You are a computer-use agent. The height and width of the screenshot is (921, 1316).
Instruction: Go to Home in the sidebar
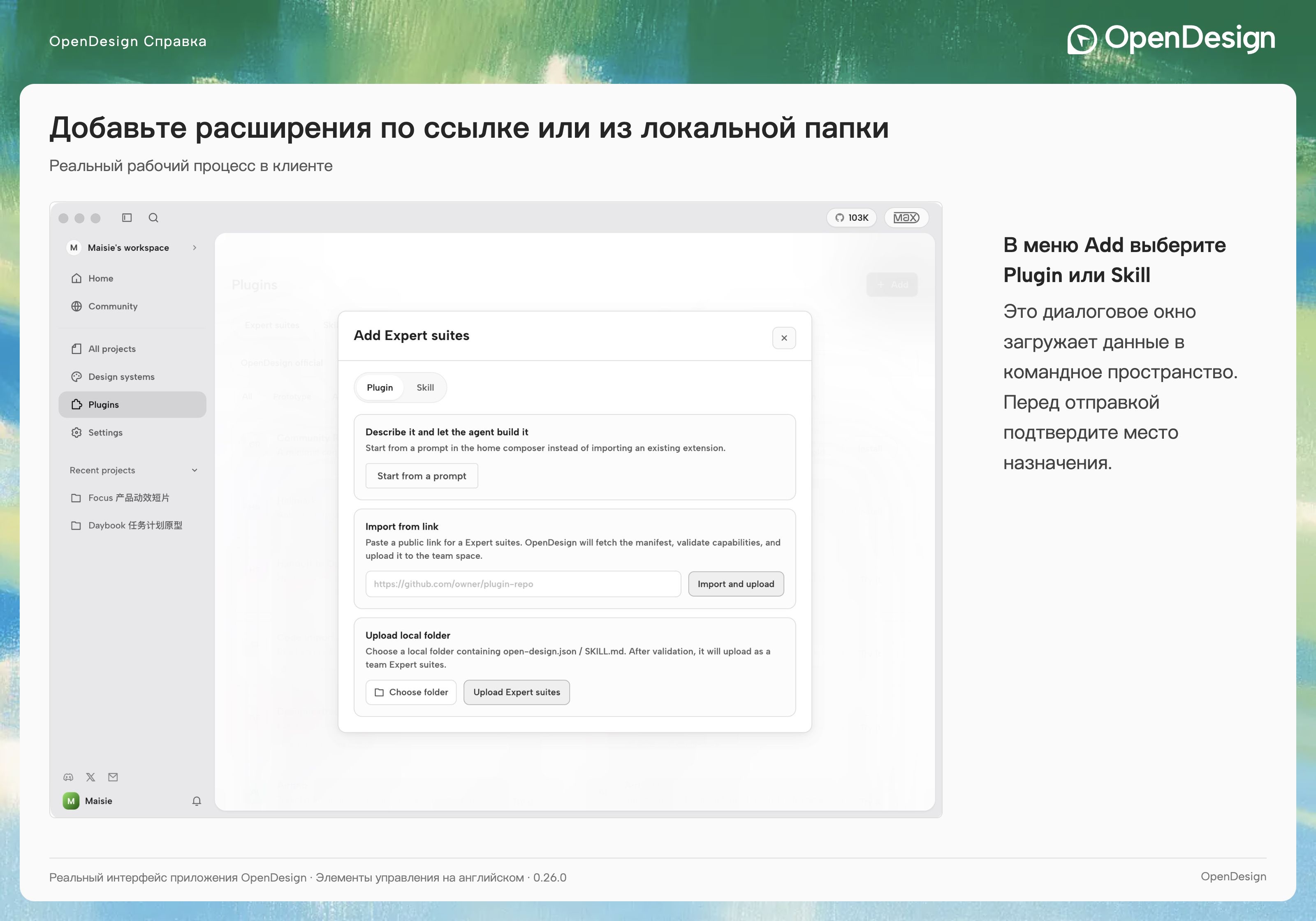click(x=132, y=278)
